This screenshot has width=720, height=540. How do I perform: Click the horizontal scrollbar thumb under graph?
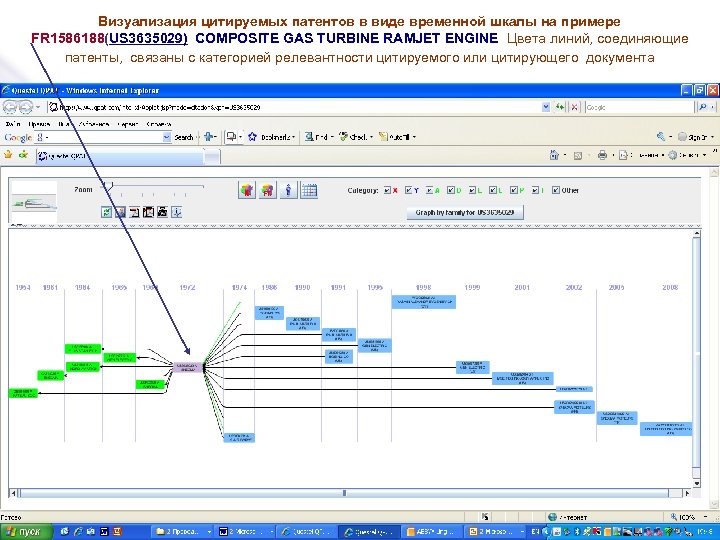[344, 493]
